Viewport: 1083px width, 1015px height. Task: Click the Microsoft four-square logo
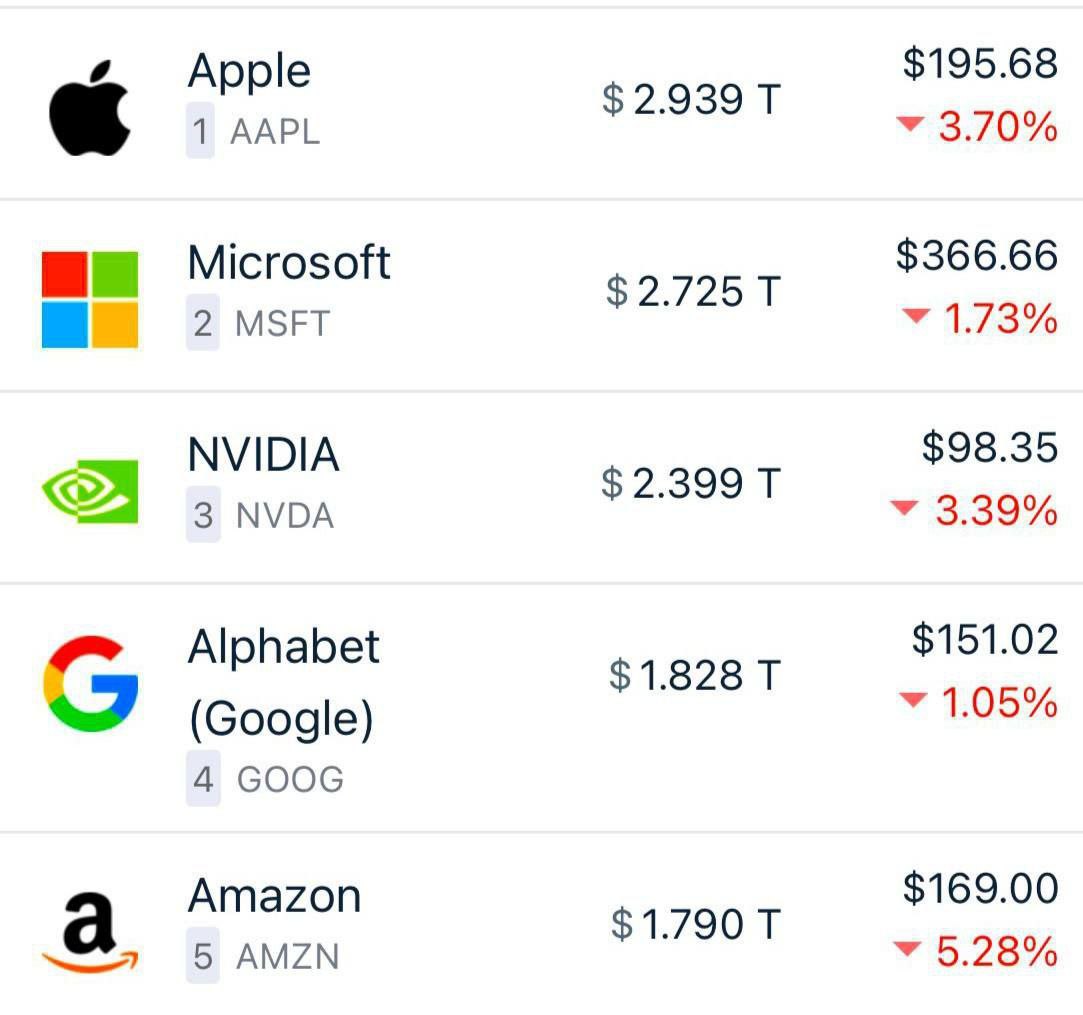coord(90,300)
